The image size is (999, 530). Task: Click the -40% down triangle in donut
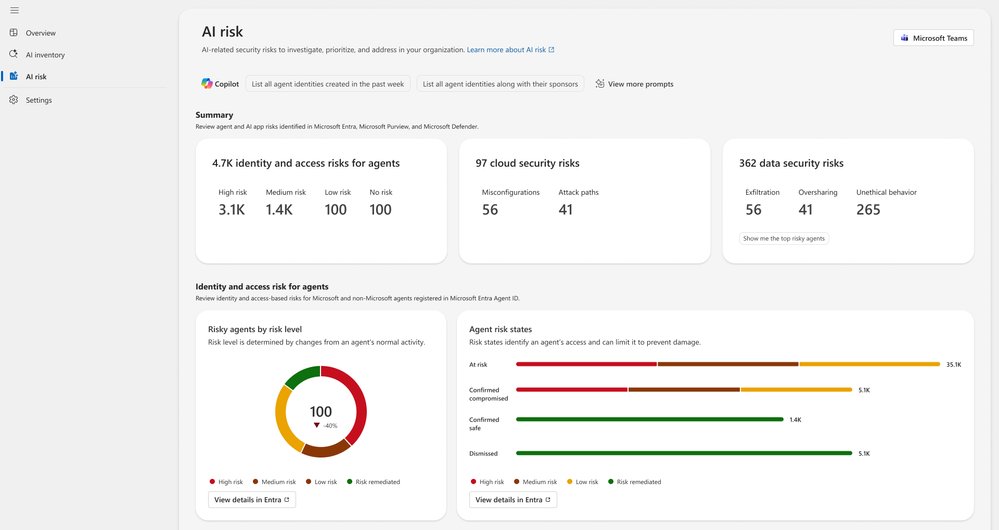point(316,425)
